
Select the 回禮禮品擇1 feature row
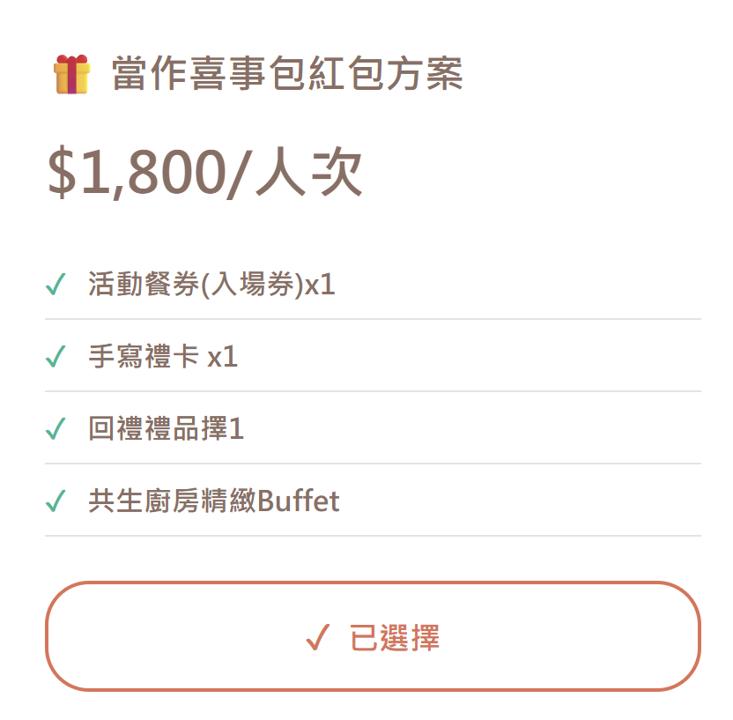click(166, 429)
